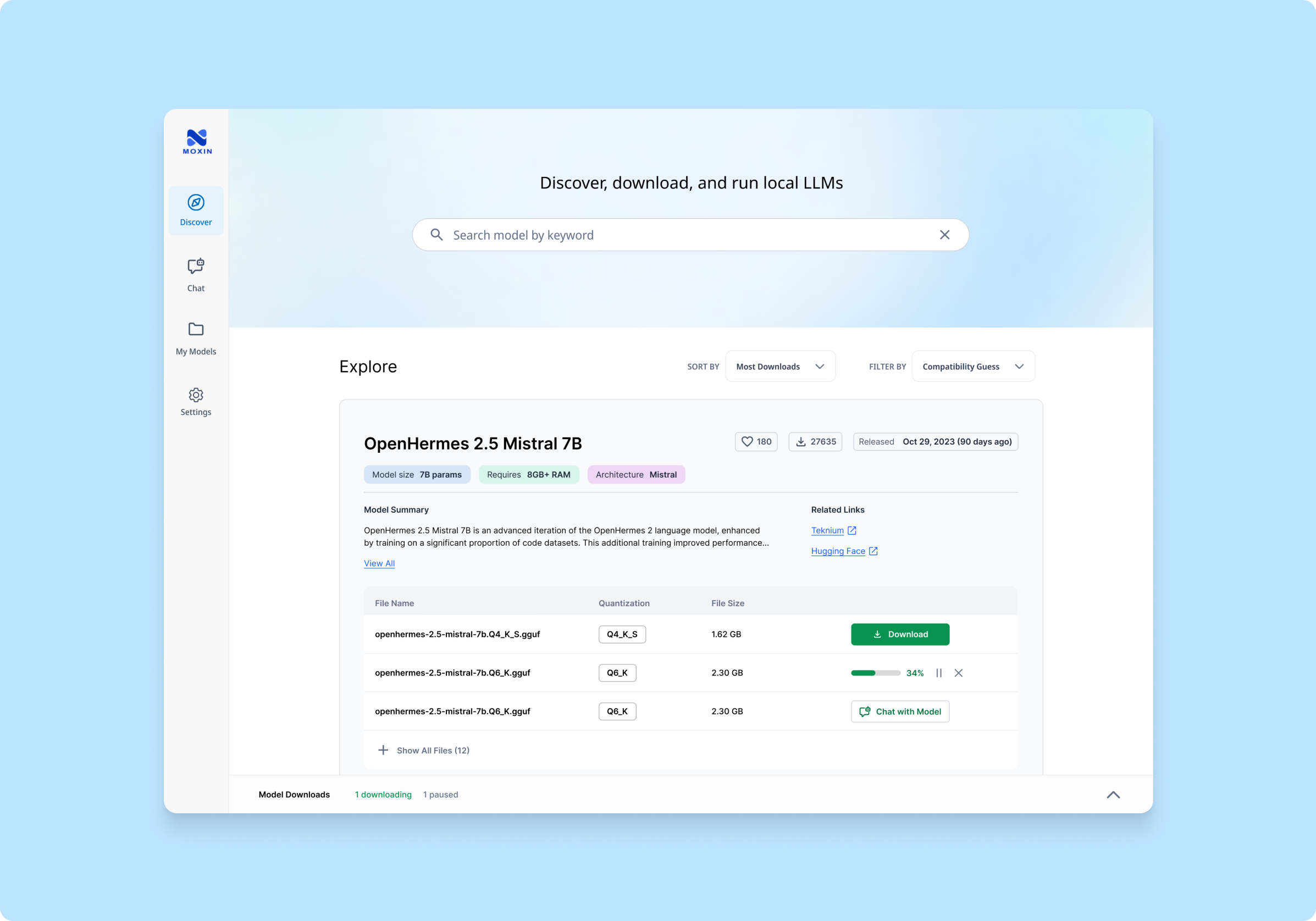The image size is (1316, 921).
Task: Click the 34% download progress bar
Action: [x=875, y=673]
